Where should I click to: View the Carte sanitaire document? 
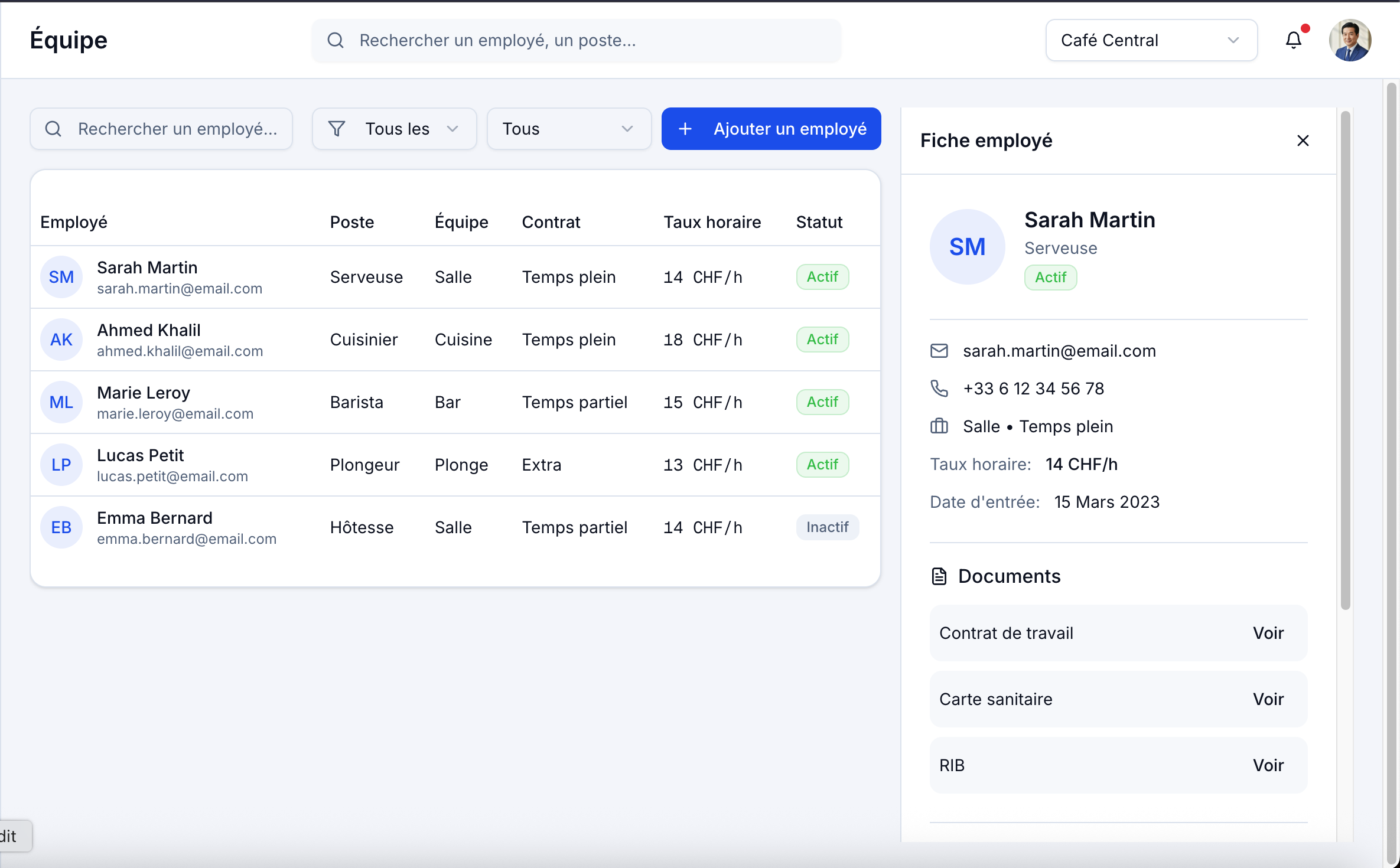(1268, 699)
